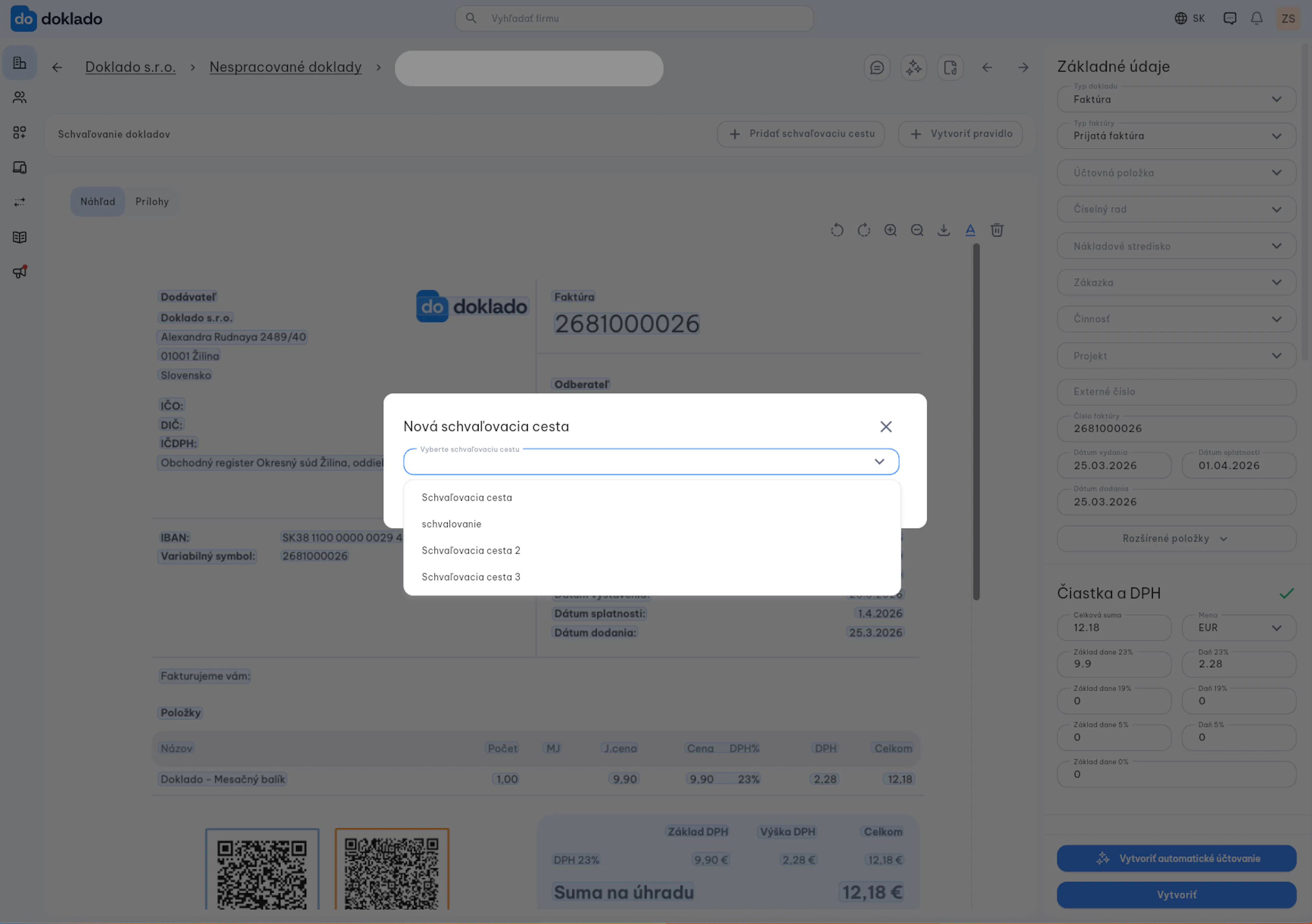Viewport: 1312px width, 924px height.
Task: Close the Nová schvaľovacia cesta dialog
Action: (x=886, y=427)
